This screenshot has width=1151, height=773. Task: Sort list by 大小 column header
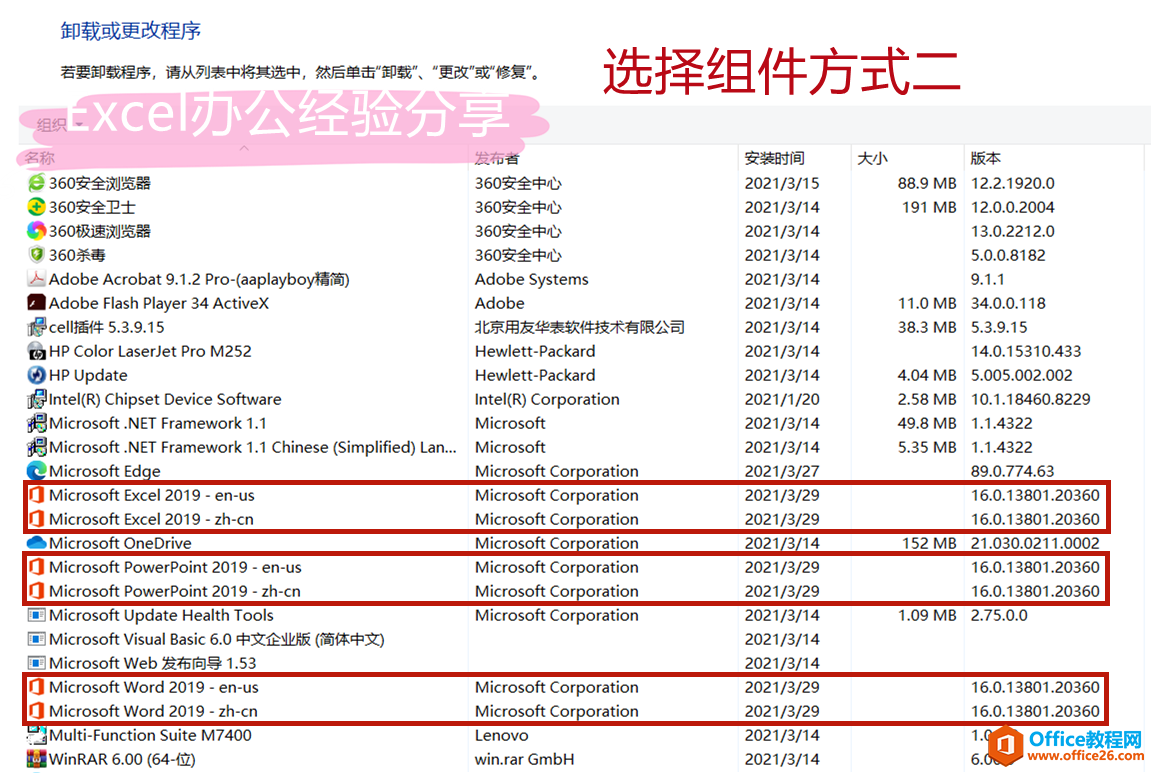click(872, 158)
